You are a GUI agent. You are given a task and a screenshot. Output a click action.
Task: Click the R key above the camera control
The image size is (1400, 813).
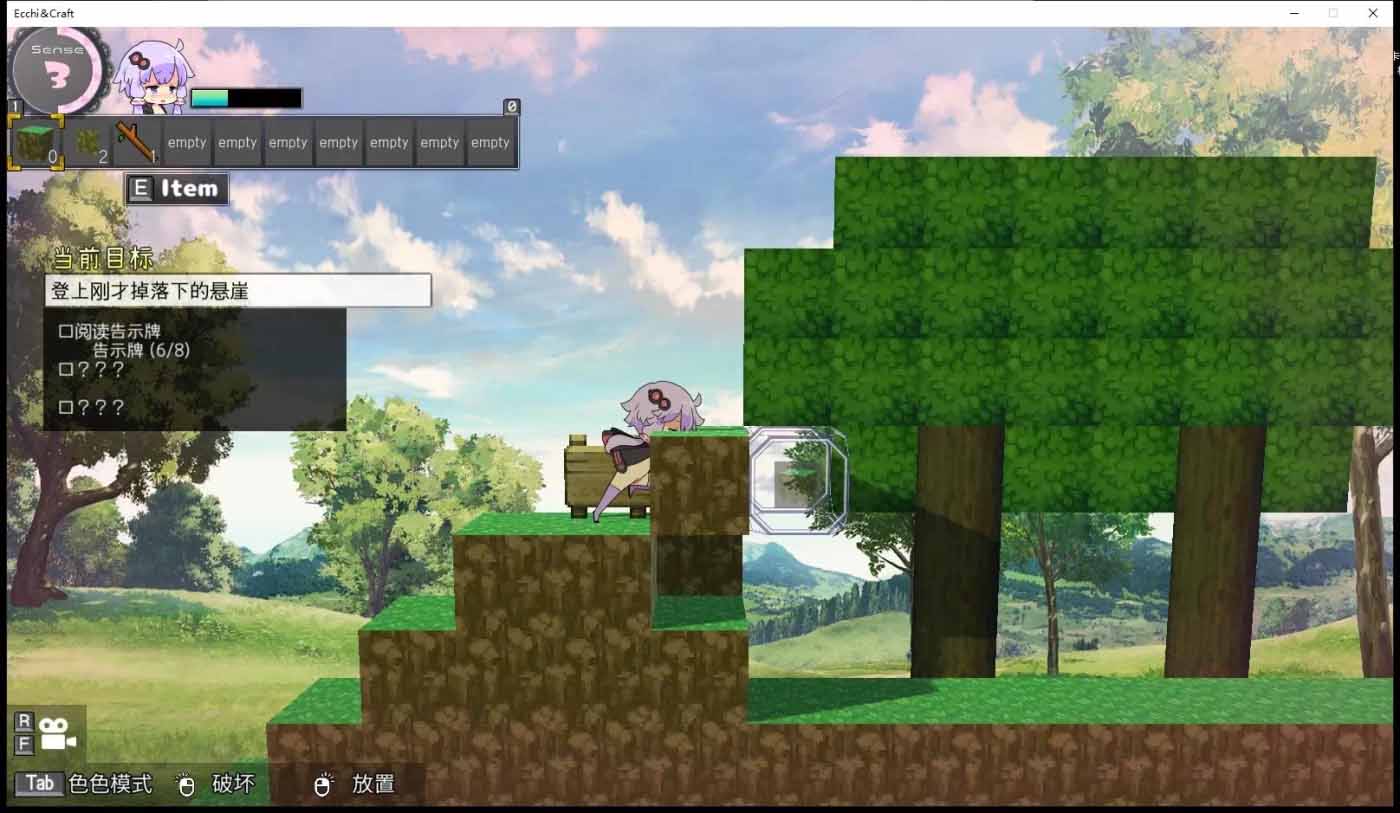[25, 722]
